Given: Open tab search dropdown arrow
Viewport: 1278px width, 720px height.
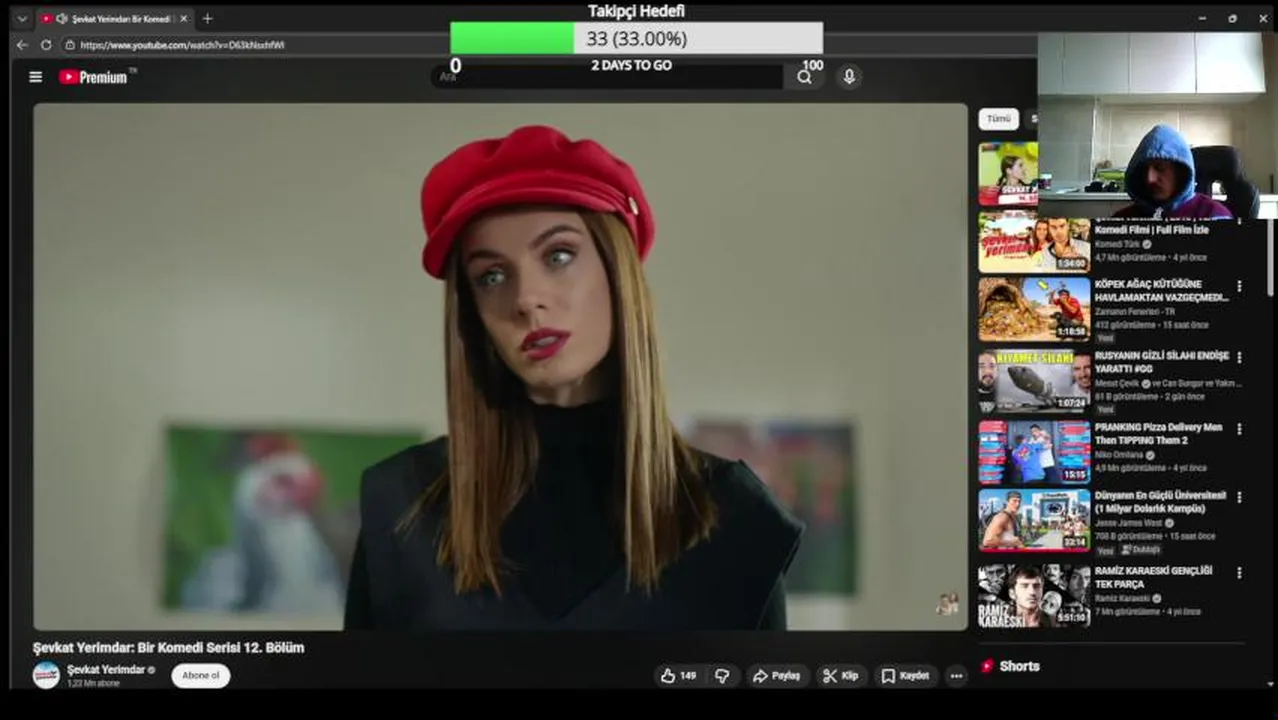Looking at the screenshot, I should pos(22,18).
